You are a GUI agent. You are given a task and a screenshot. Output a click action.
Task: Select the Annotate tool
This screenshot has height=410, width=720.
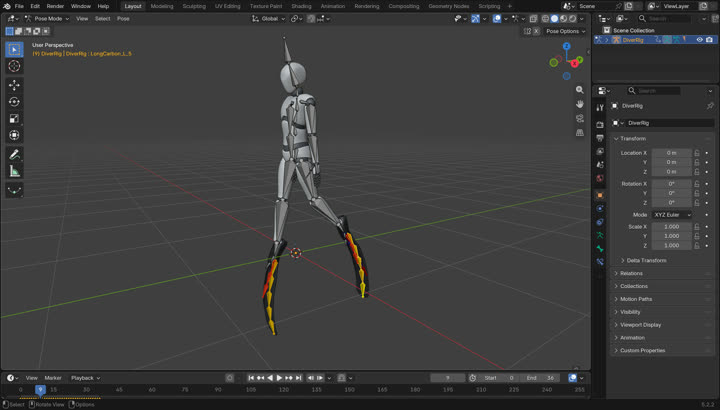click(14, 154)
